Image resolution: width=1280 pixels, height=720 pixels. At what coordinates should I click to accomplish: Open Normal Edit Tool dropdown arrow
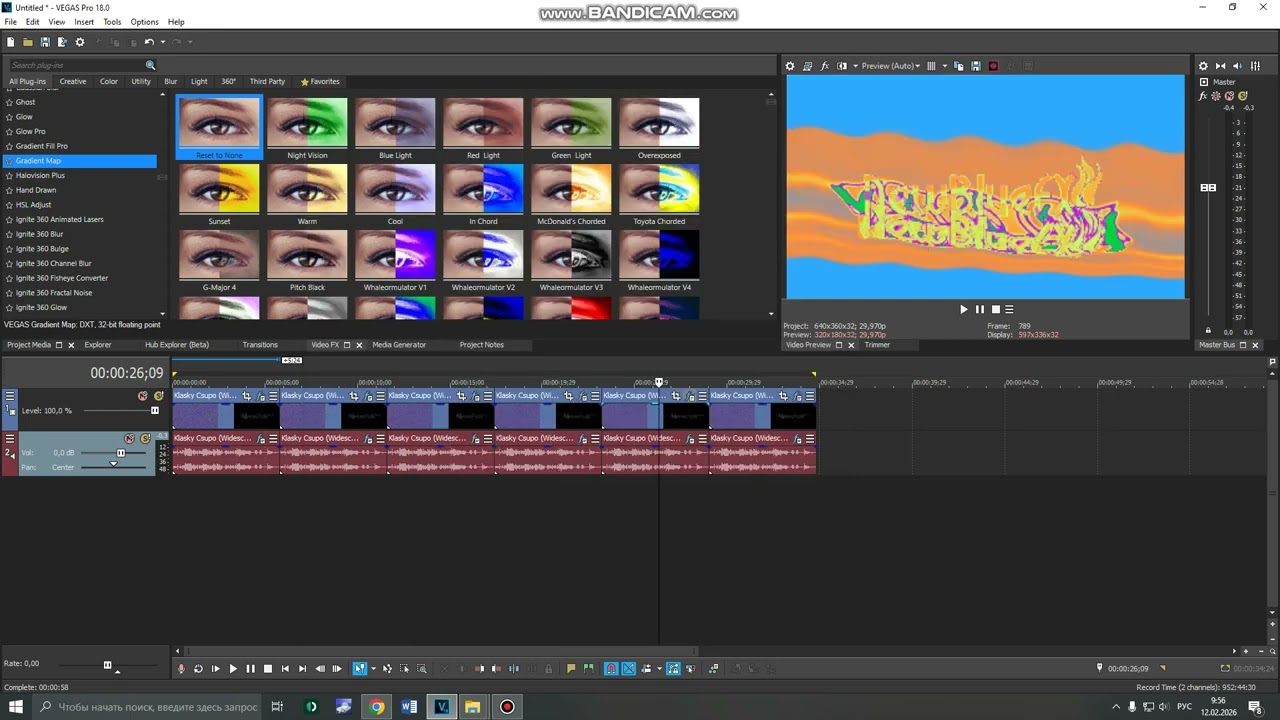click(x=373, y=669)
